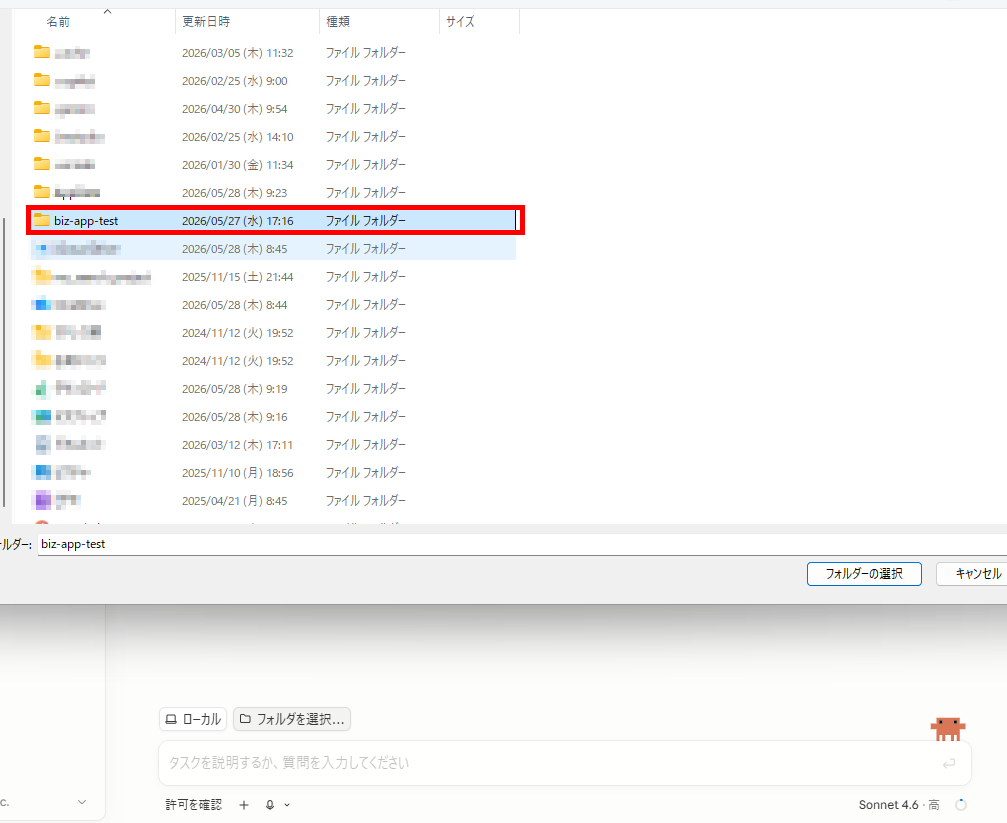Screen dimensions: 1007x823
Task: Click the plus icon to add attachment
Action: (x=244, y=804)
